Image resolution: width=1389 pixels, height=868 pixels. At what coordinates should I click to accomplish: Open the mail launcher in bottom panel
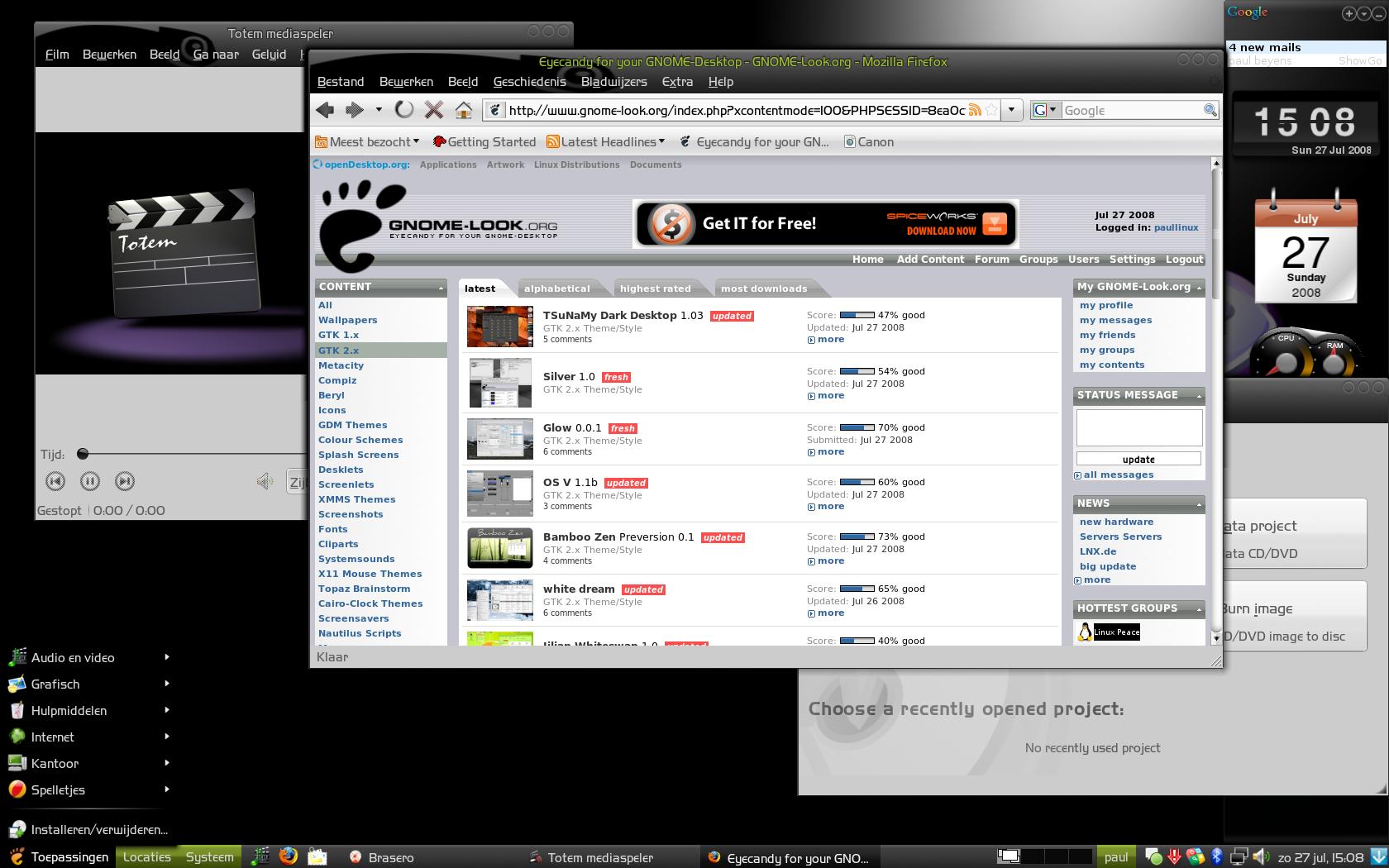click(x=317, y=856)
